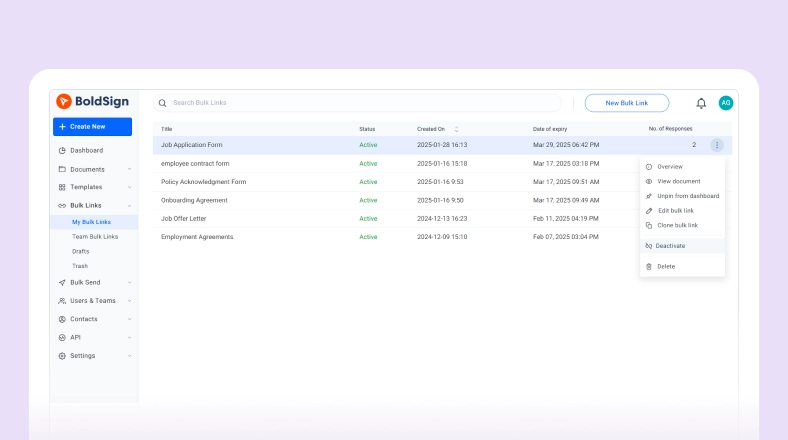The image size is (788, 440).
Task: Click the No. of Responses header
Action: click(670, 129)
